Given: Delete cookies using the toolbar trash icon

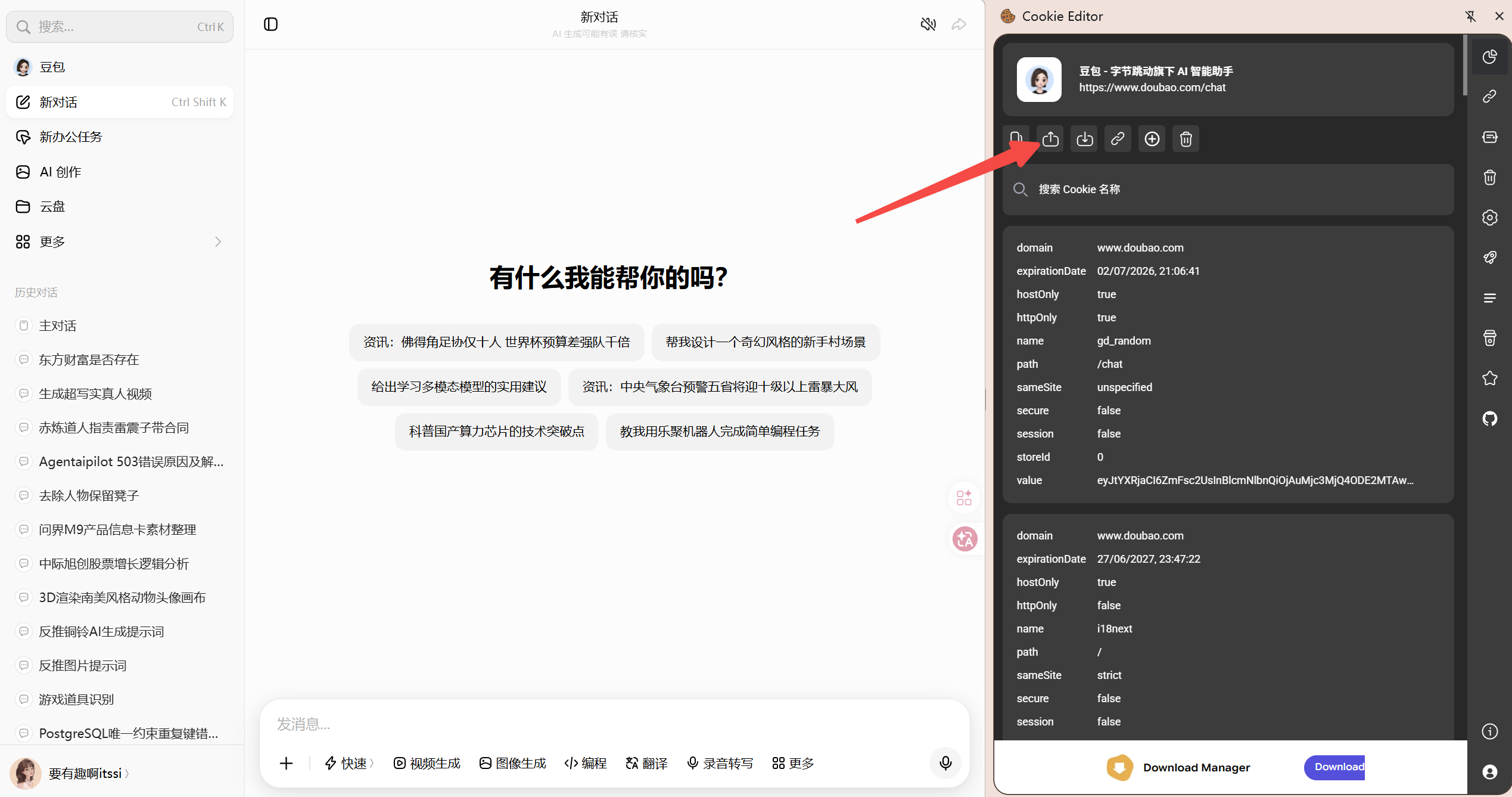Looking at the screenshot, I should 1186,139.
